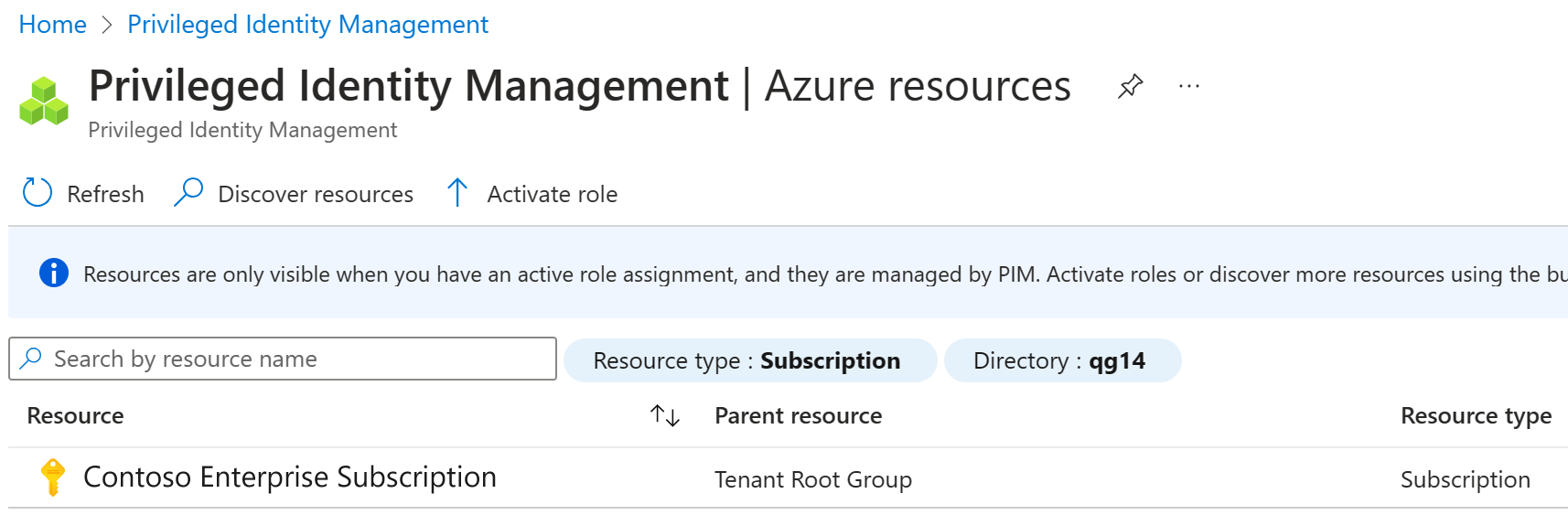Open the Directory qg14 filter
This screenshot has height=515, width=1568.
click(x=1061, y=360)
